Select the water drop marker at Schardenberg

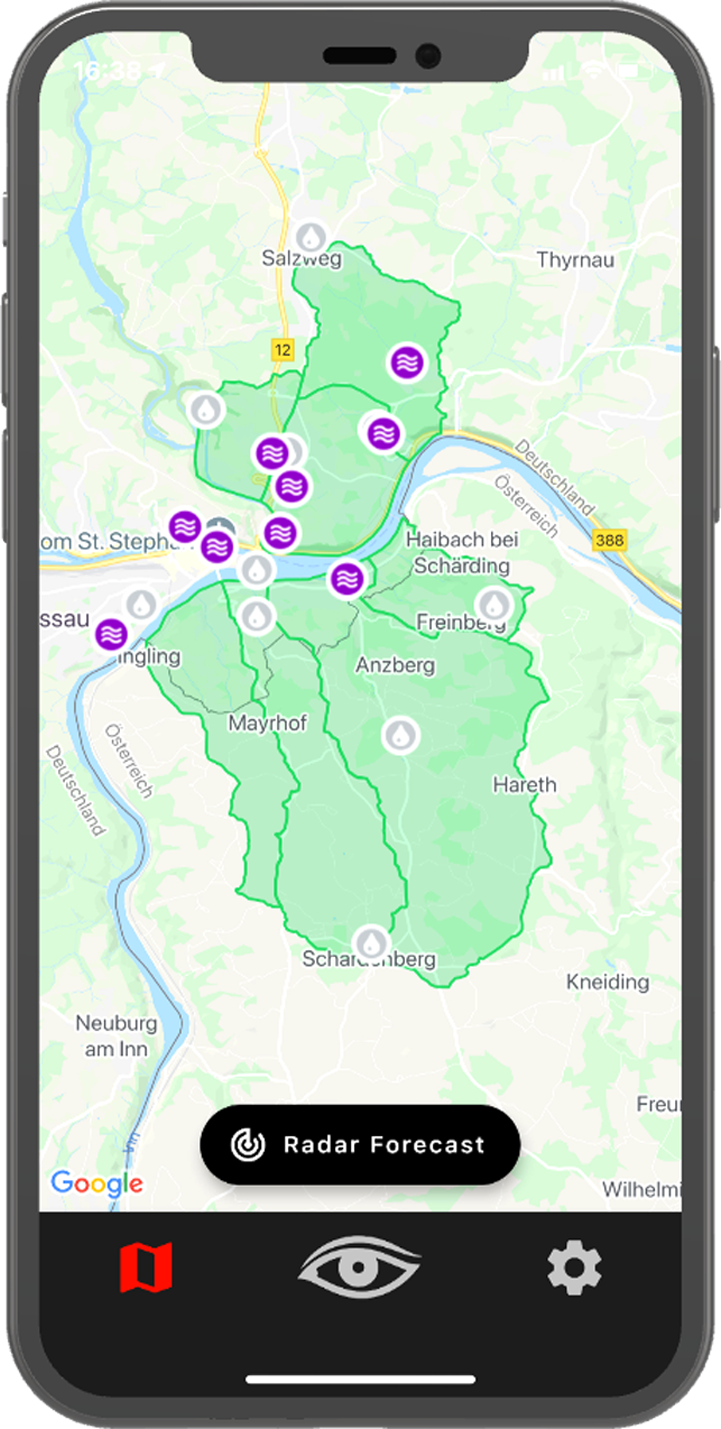point(371,942)
